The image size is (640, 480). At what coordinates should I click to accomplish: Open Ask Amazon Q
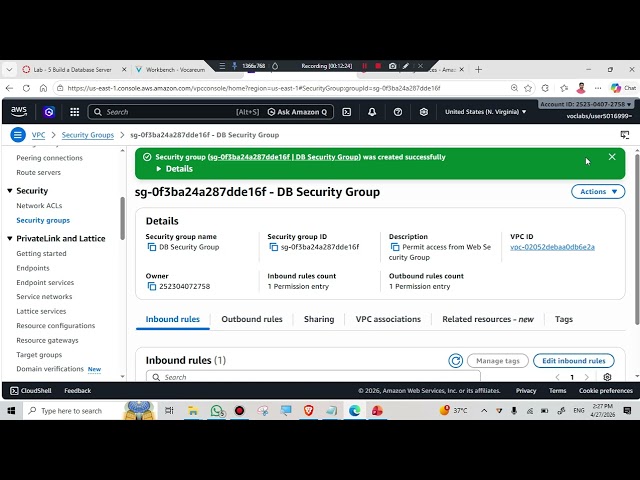coord(298,112)
